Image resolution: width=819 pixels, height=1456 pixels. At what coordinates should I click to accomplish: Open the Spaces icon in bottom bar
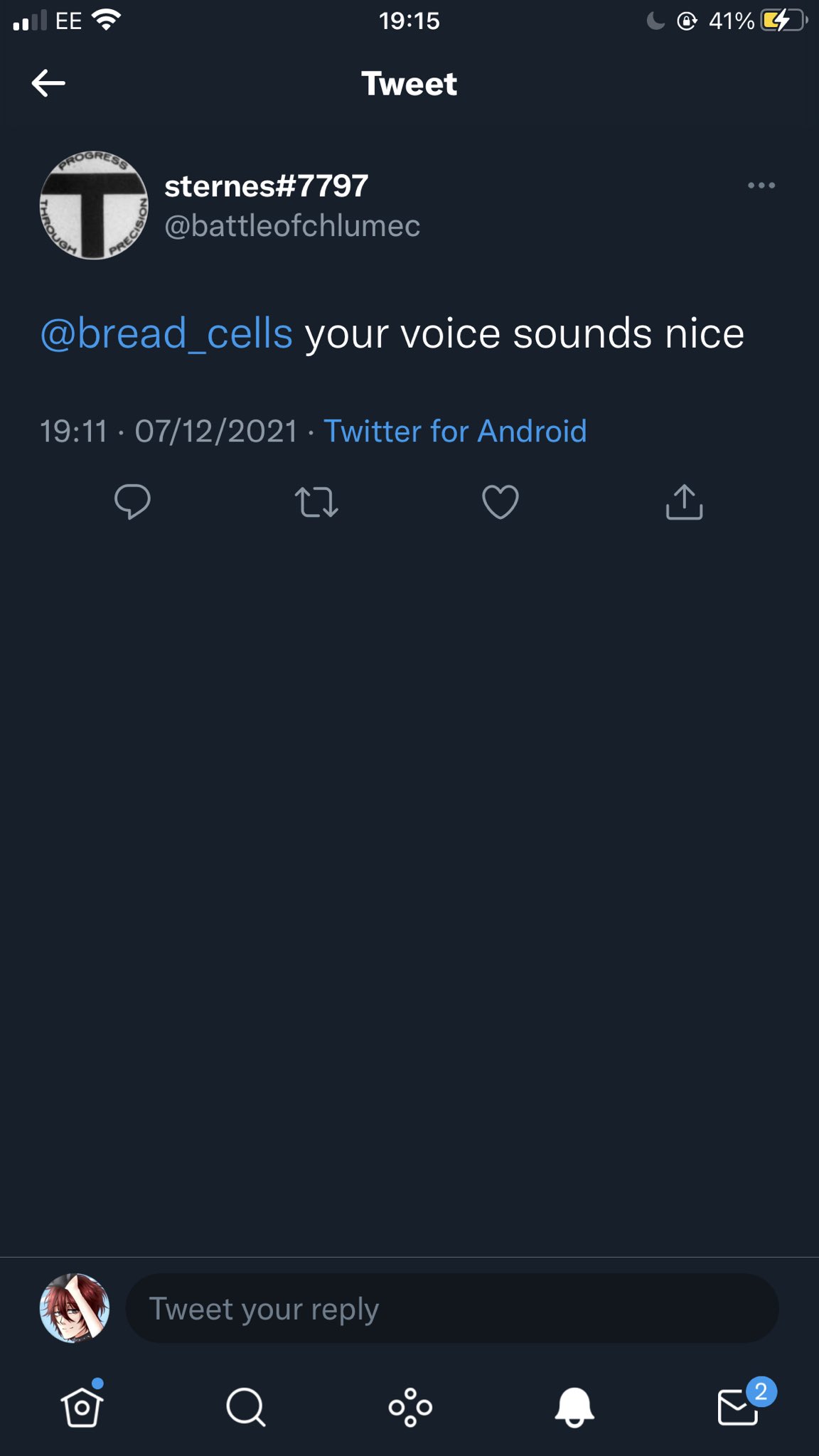(410, 1406)
